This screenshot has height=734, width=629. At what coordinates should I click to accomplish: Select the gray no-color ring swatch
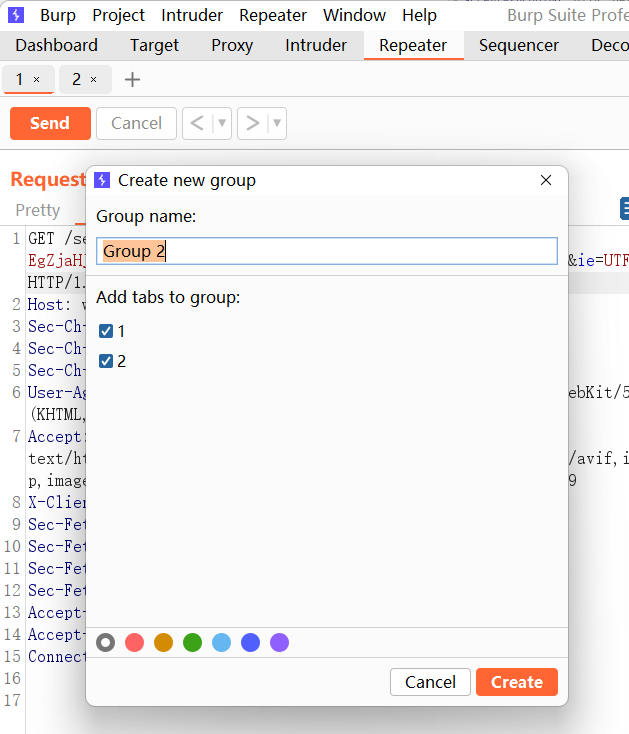click(x=105, y=643)
